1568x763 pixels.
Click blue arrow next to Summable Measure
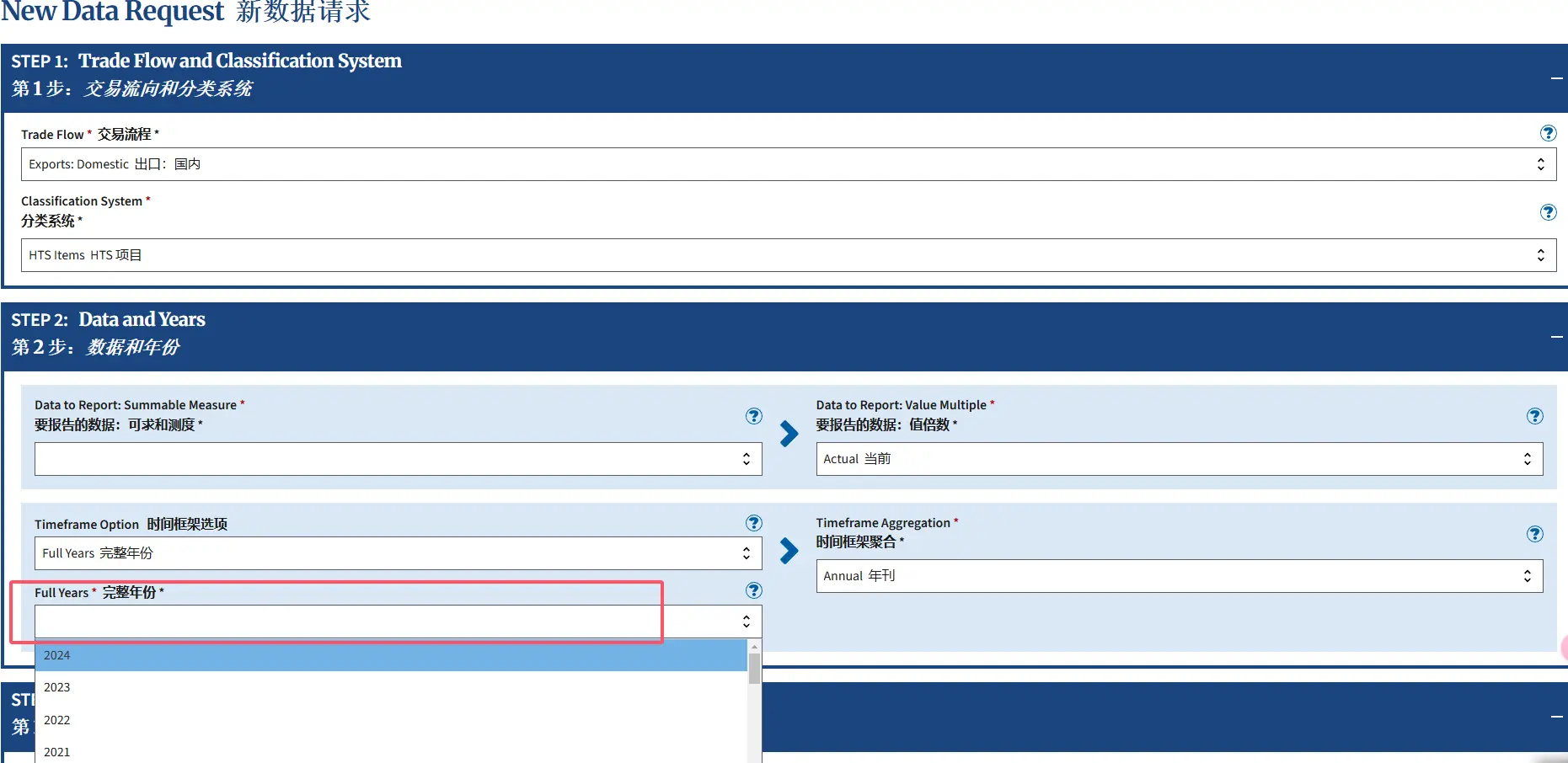(789, 434)
